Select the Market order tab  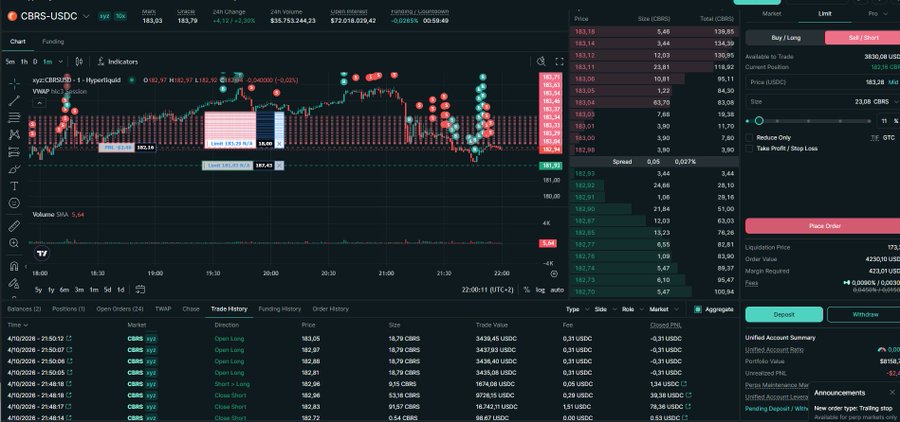(x=771, y=14)
